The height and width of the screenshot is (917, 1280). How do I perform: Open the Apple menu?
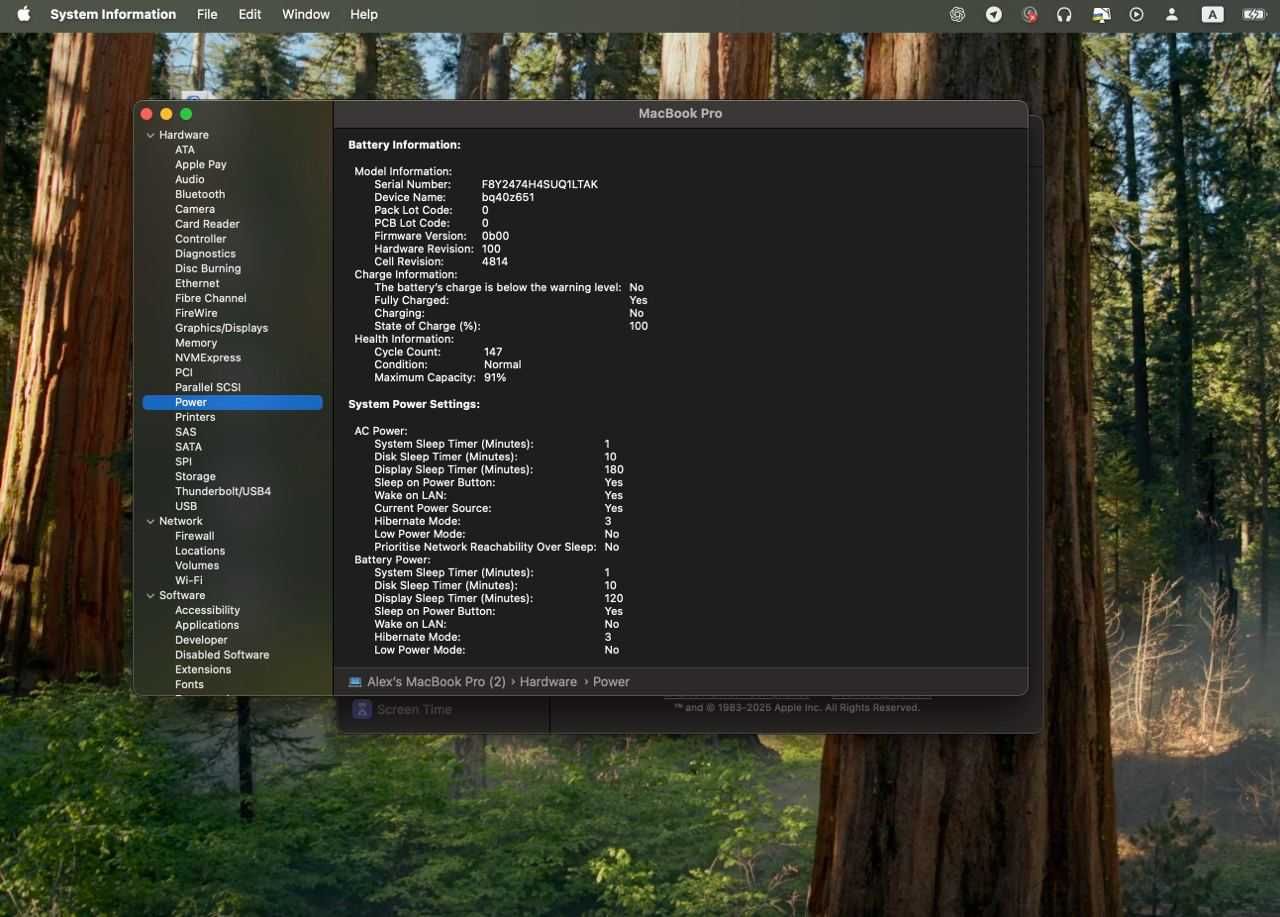[x=24, y=14]
